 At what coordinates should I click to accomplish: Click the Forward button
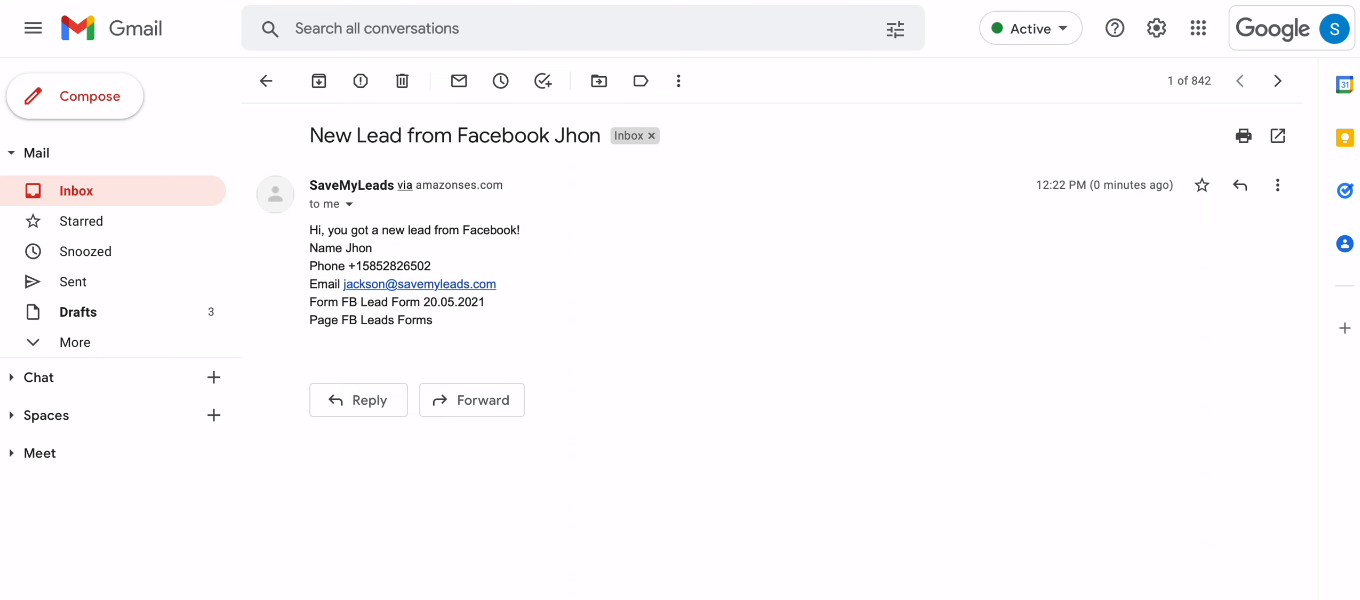(x=472, y=400)
